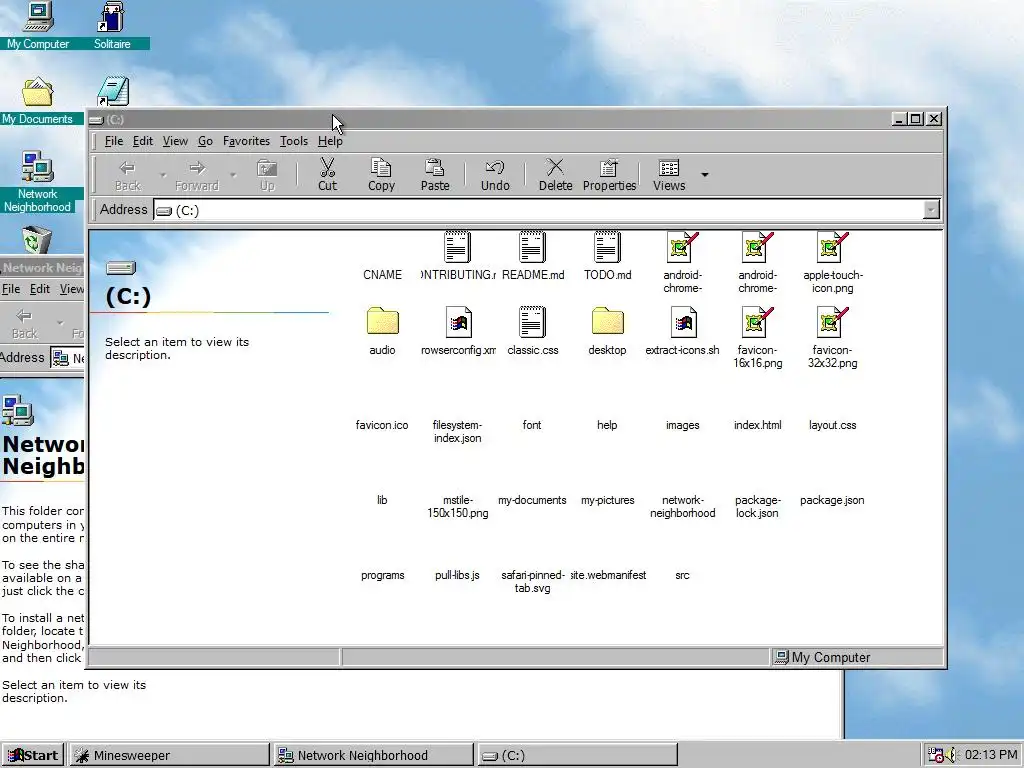Select the package-lock.json label
Screen dimensions: 1024x768
point(758,507)
